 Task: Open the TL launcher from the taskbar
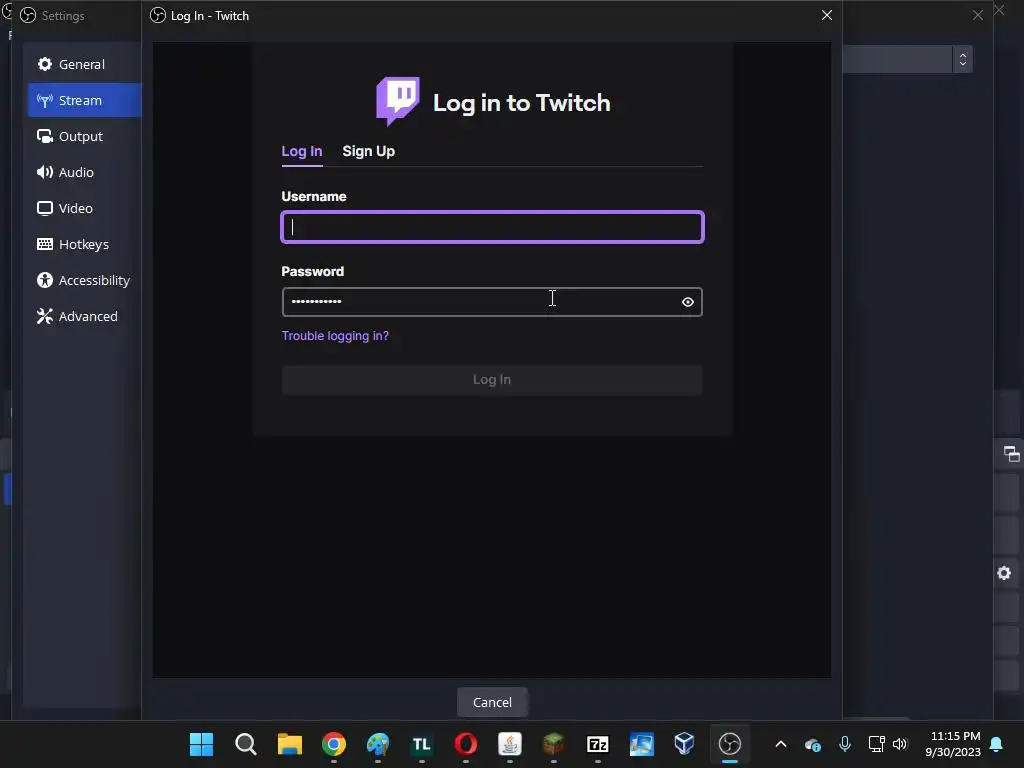tap(421, 744)
